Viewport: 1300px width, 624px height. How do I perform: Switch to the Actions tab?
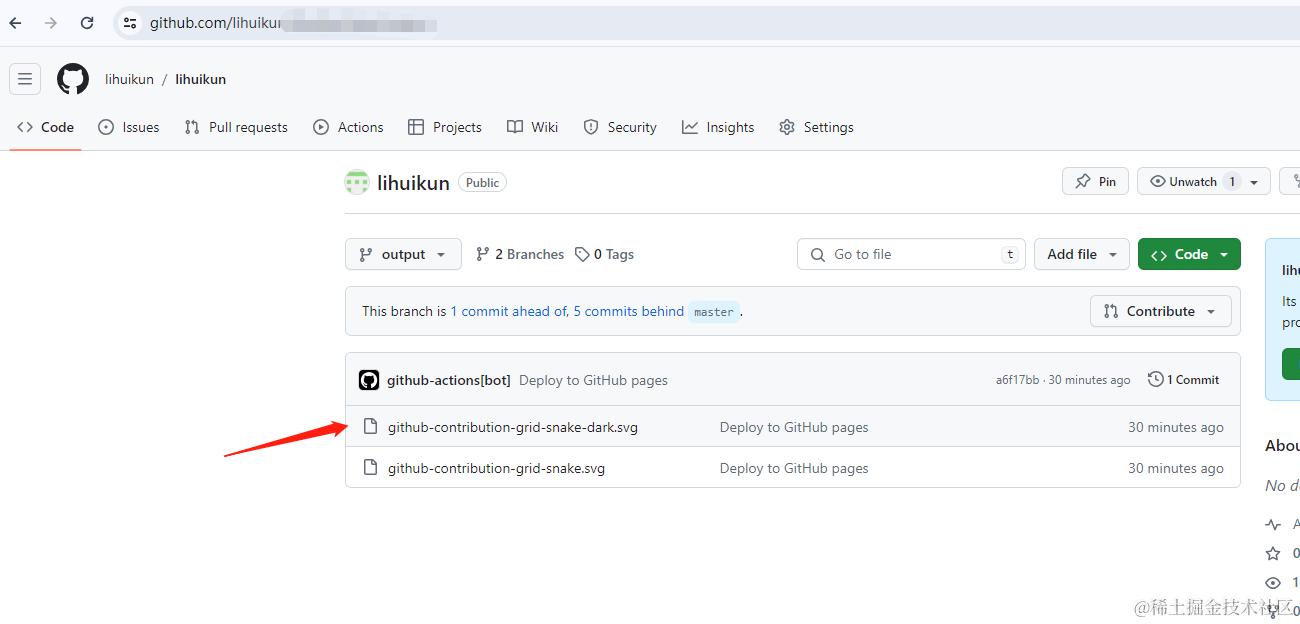point(348,127)
